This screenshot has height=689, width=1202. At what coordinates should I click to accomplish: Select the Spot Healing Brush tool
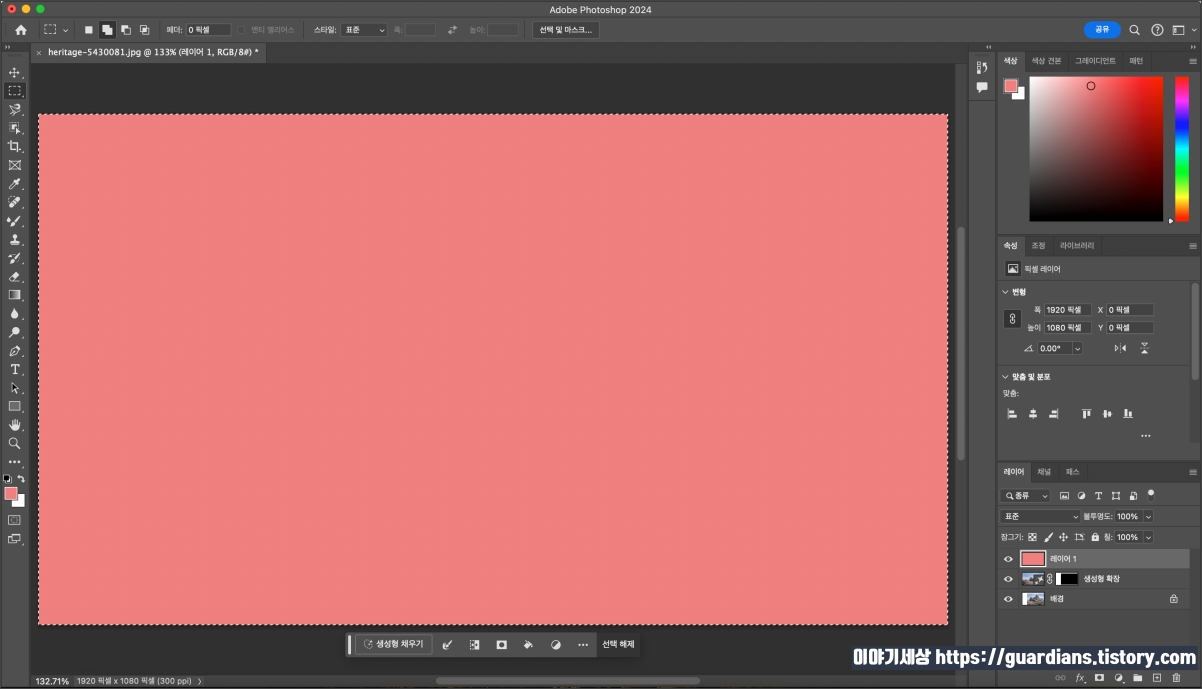[x=14, y=202]
